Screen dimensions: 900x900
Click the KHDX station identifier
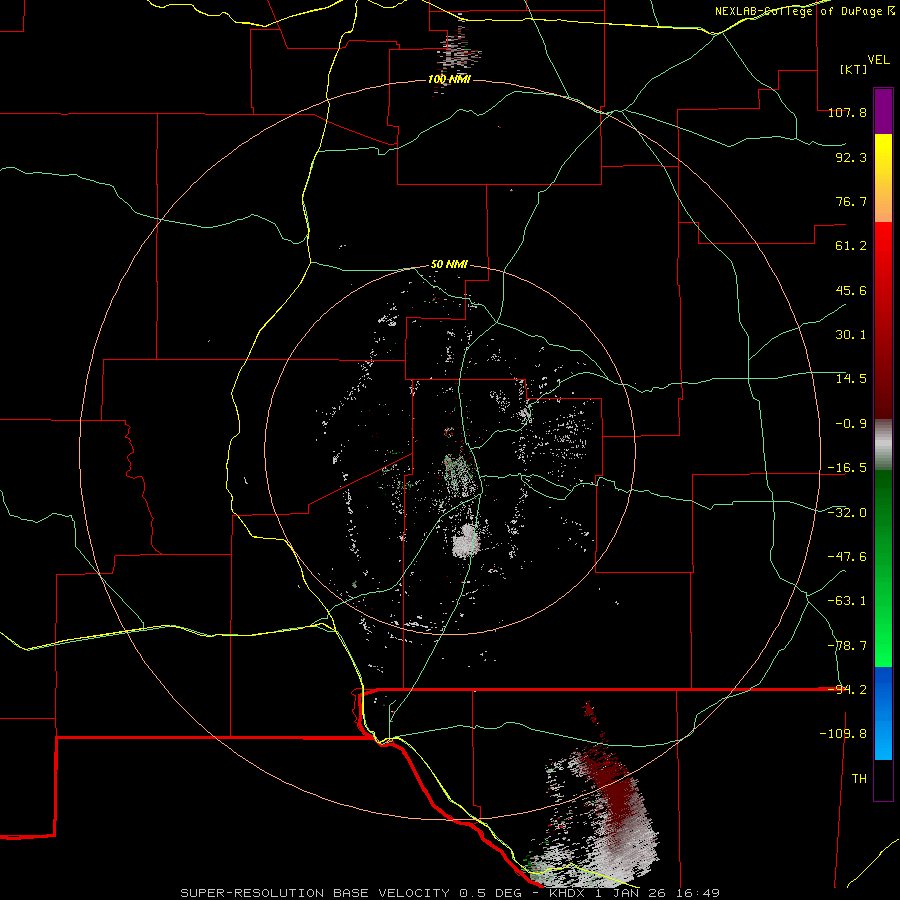pyautogui.click(x=568, y=893)
